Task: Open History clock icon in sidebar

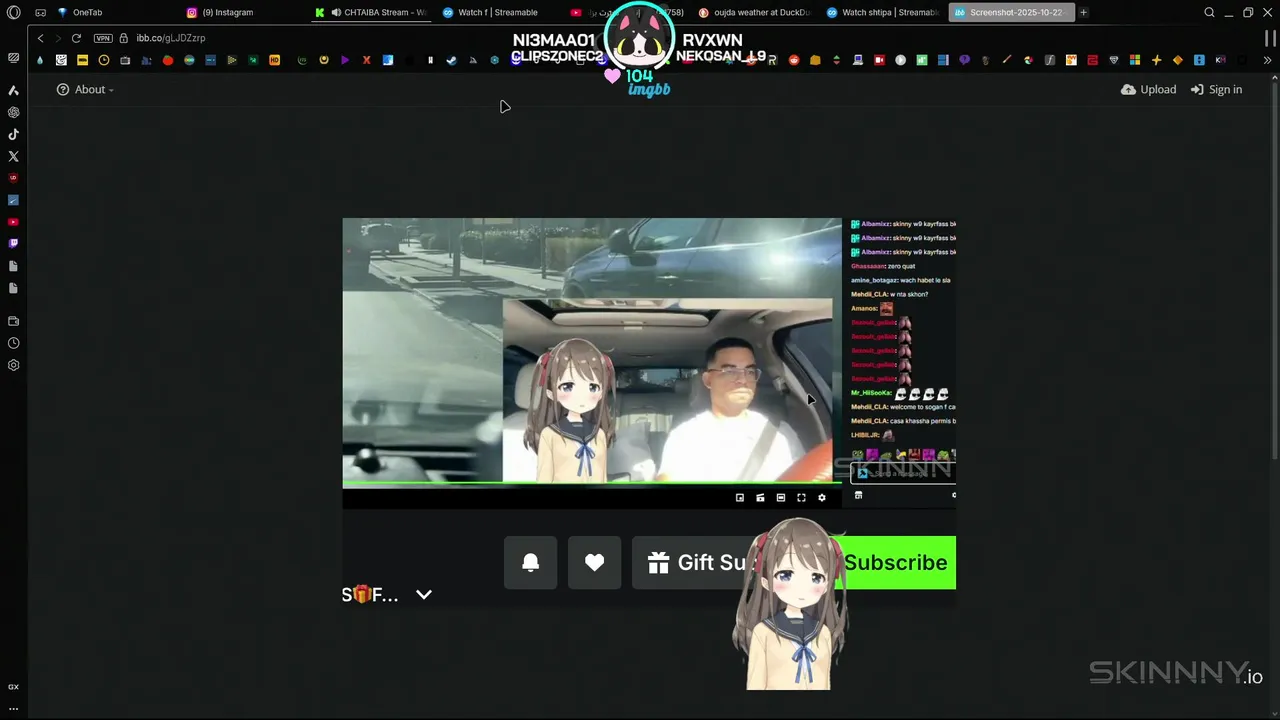Action: pyautogui.click(x=13, y=343)
